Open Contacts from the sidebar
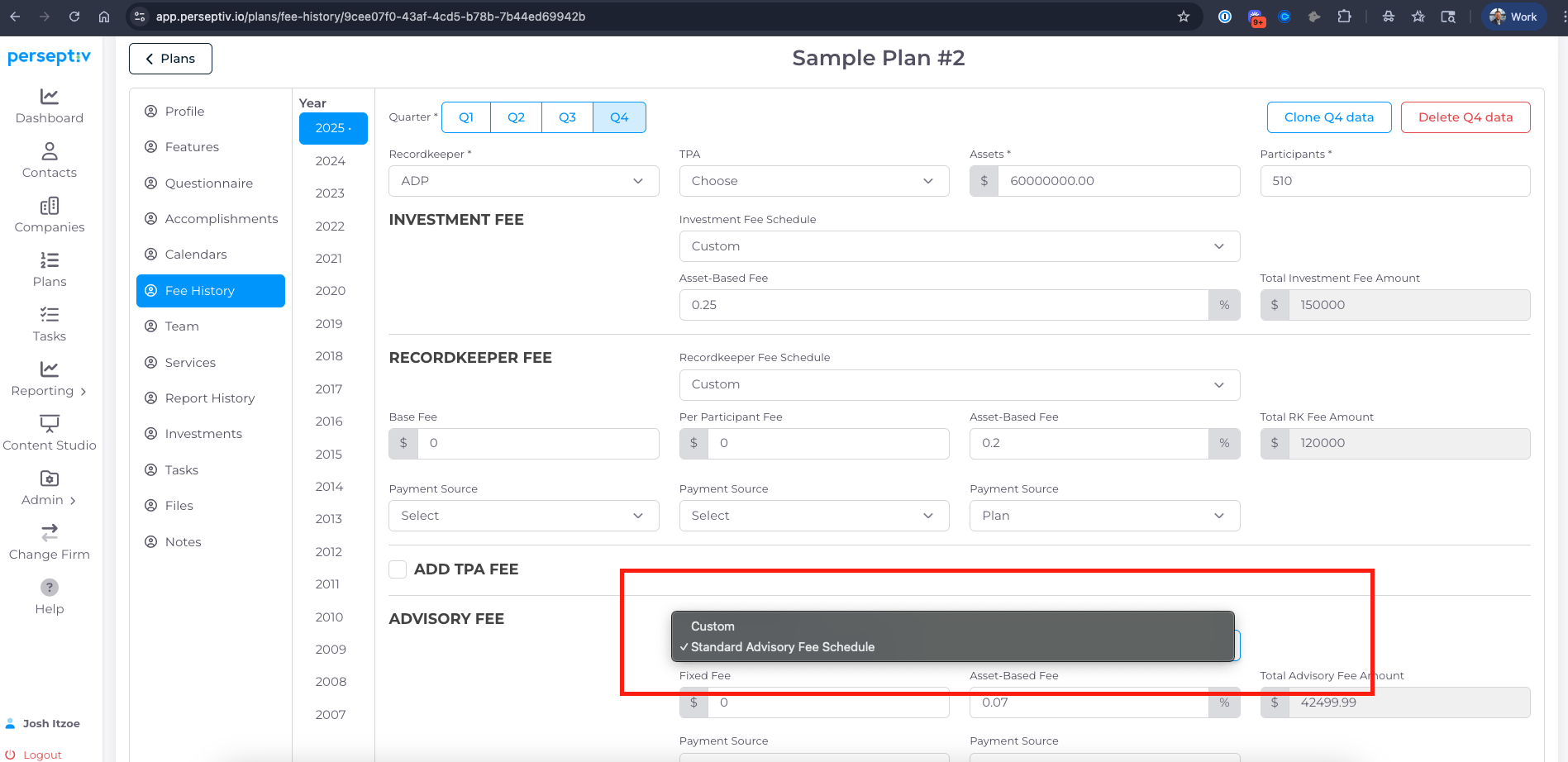 (x=50, y=160)
